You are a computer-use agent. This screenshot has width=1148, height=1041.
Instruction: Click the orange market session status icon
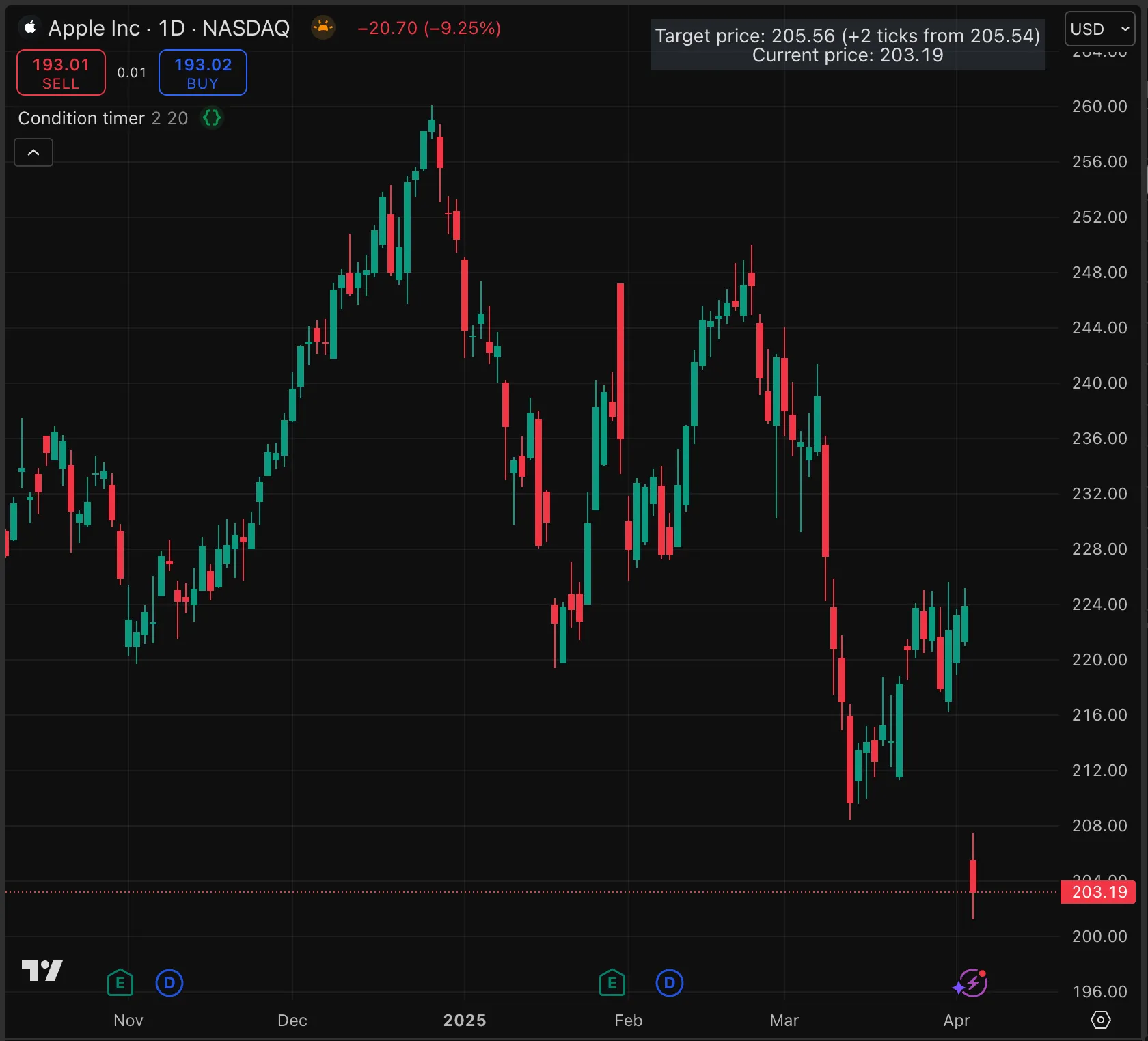(323, 28)
